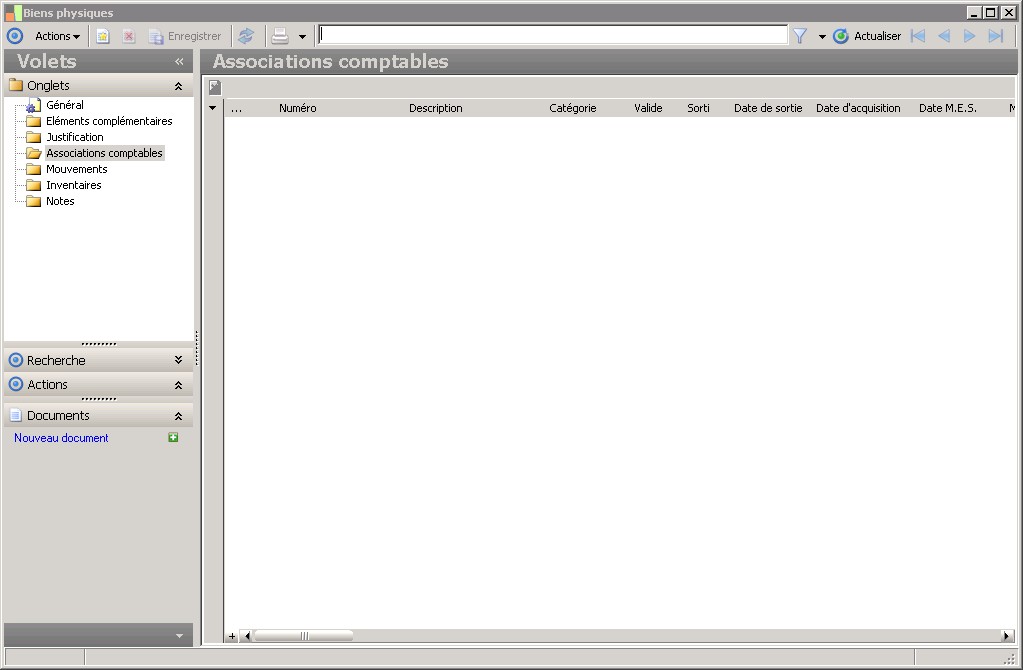Click the Date de sortie column header
This screenshot has width=1023, height=670.
[768, 108]
